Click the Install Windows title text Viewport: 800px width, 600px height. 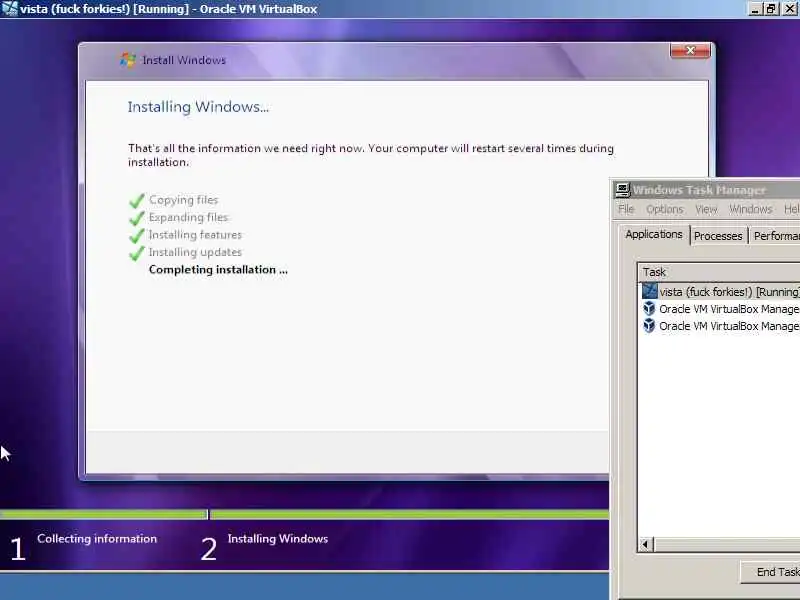(184, 60)
